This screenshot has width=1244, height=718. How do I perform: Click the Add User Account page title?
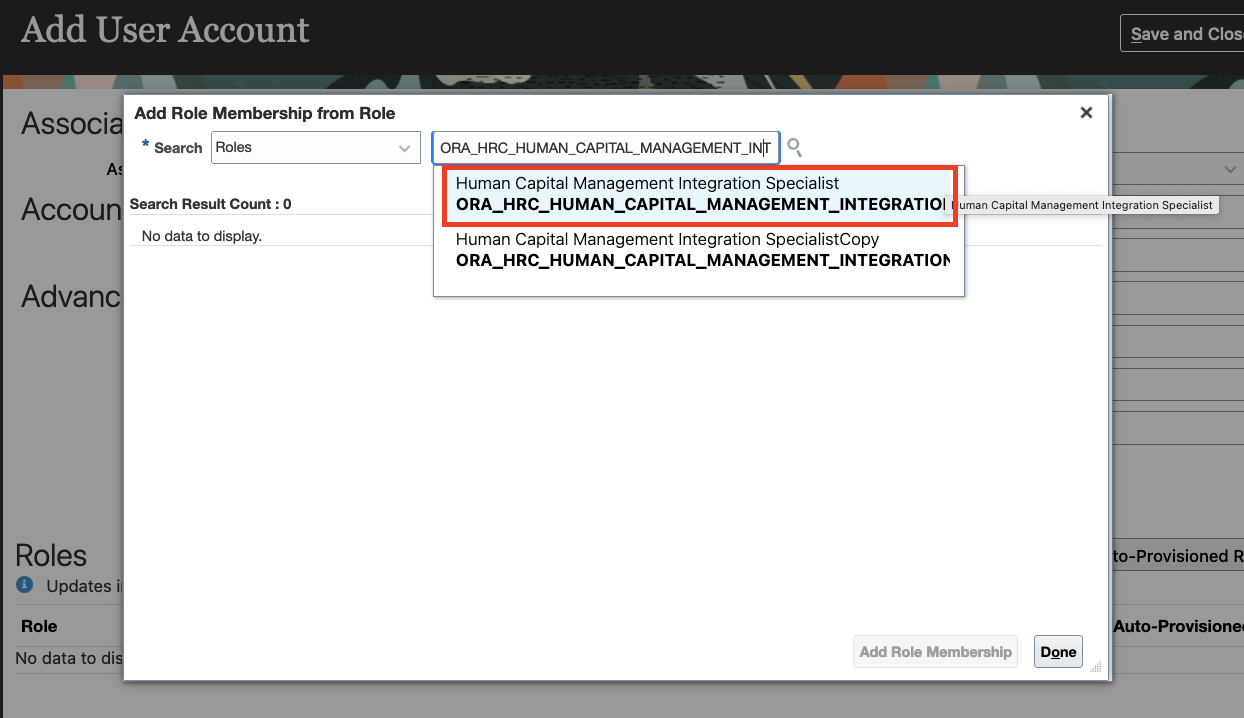(x=164, y=31)
